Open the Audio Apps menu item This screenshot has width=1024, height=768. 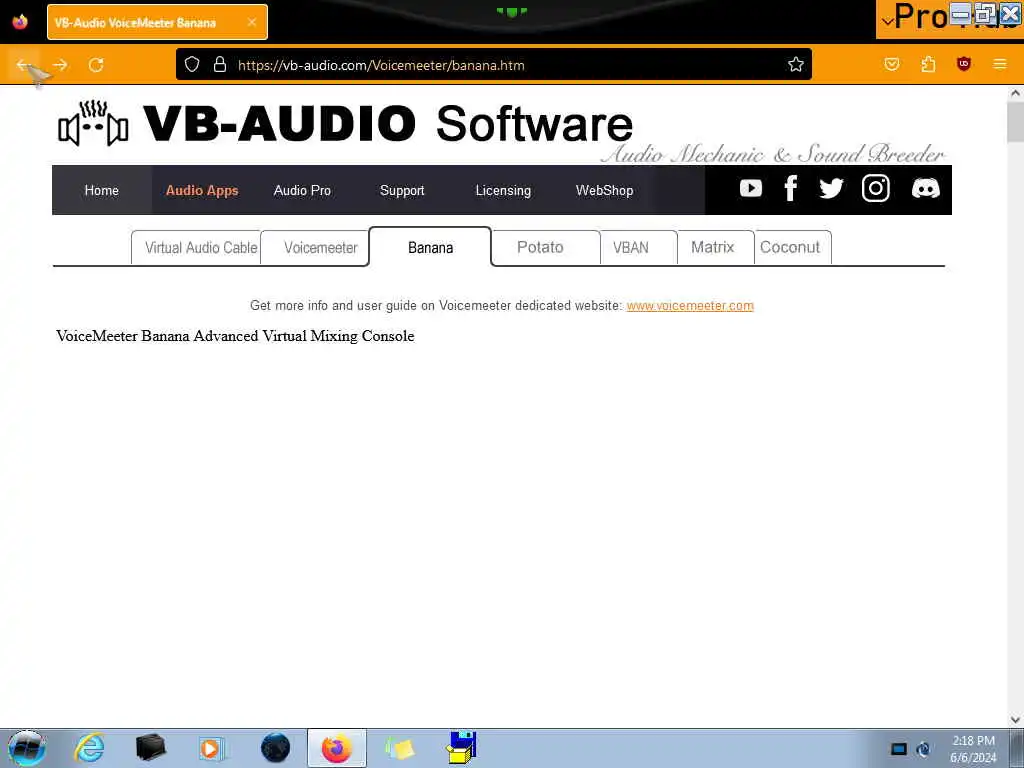tap(202, 190)
